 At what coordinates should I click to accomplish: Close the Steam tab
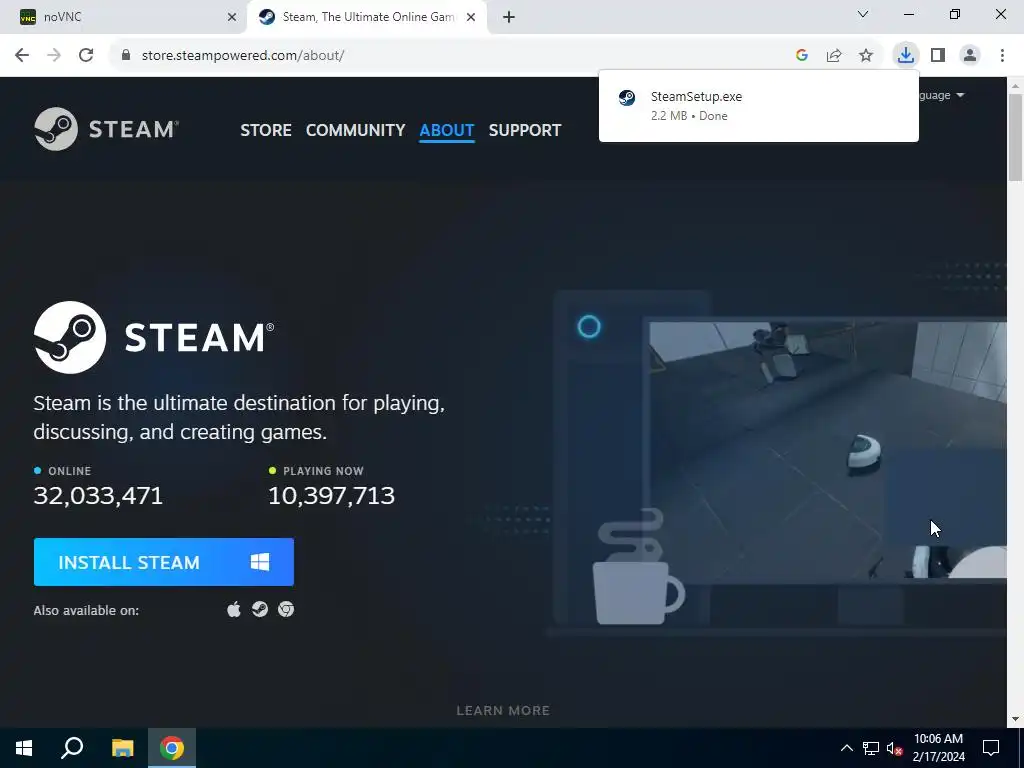(471, 17)
